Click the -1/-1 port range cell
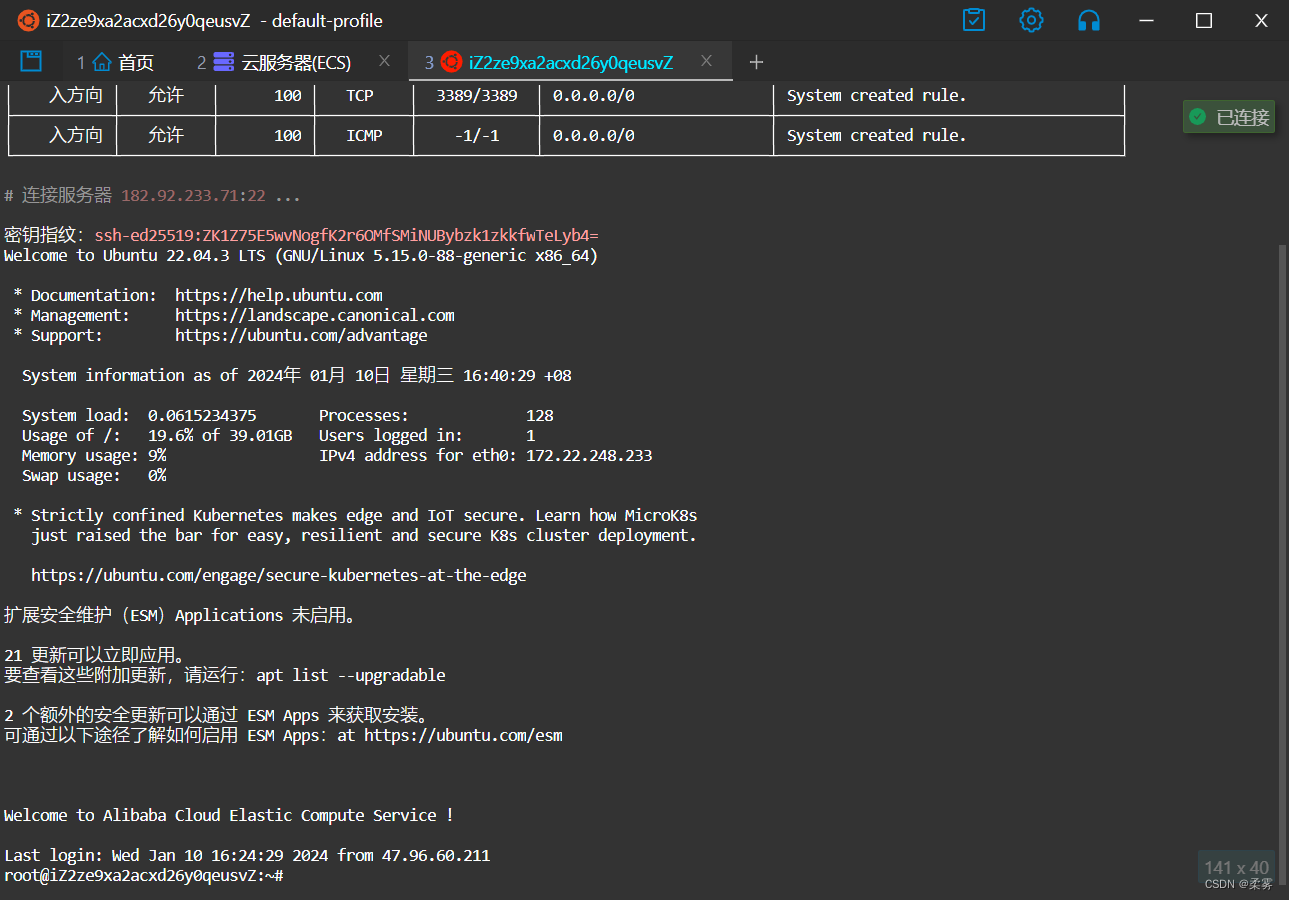1289x900 pixels. [x=477, y=135]
